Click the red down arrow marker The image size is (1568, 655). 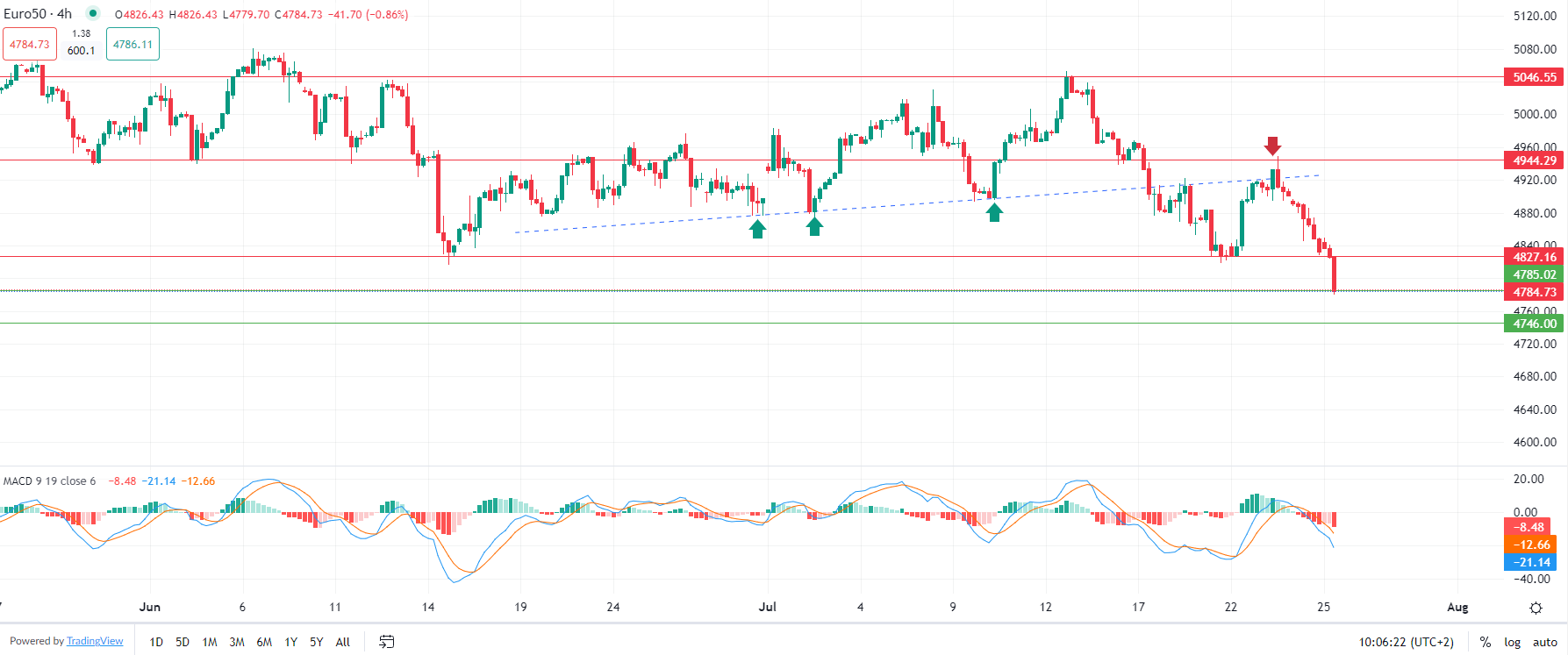tap(1272, 146)
